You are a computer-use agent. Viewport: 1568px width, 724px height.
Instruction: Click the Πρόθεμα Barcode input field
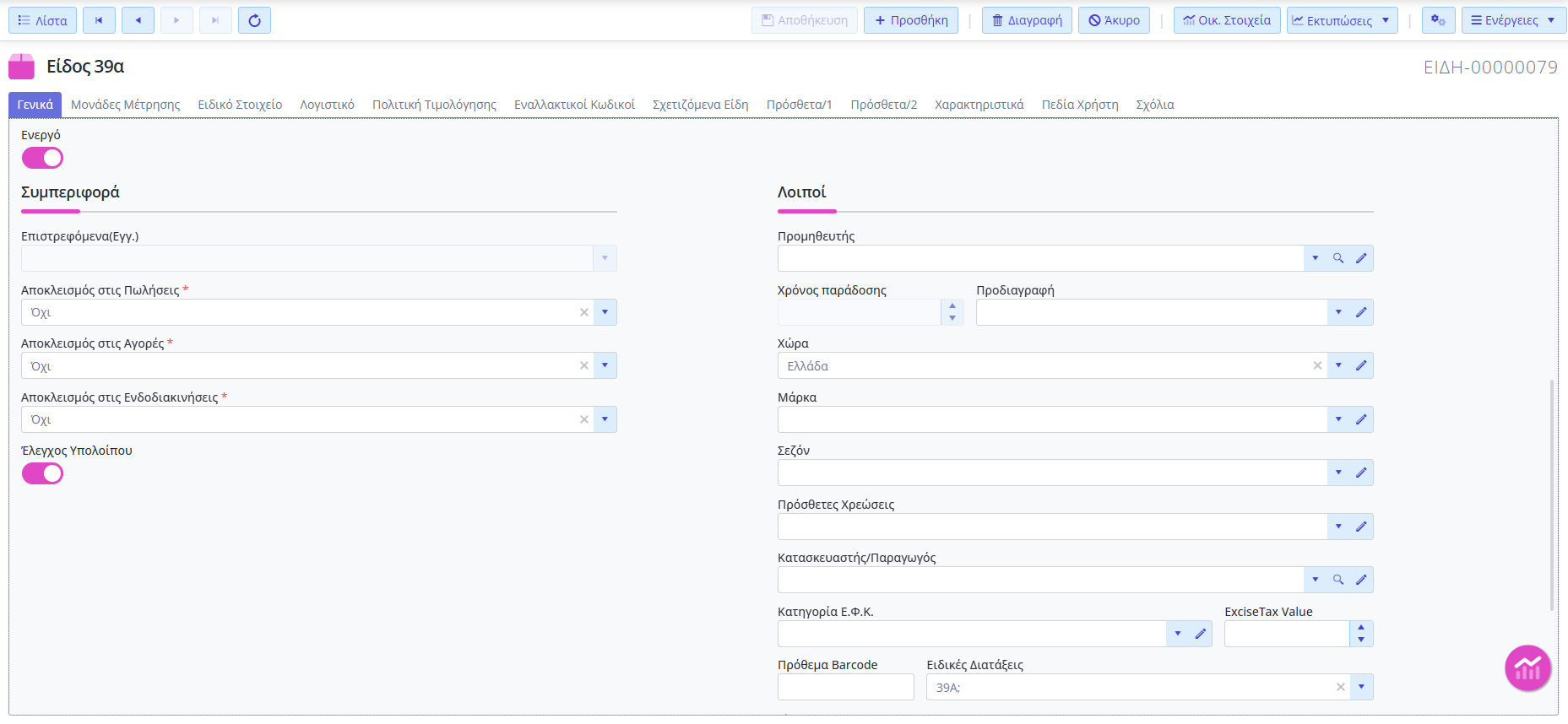[845, 687]
